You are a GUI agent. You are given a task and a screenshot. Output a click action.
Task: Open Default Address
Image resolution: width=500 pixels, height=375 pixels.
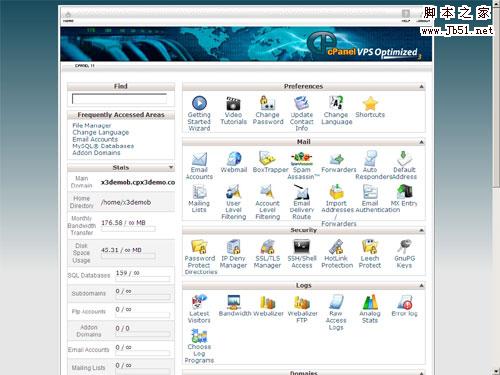click(404, 159)
